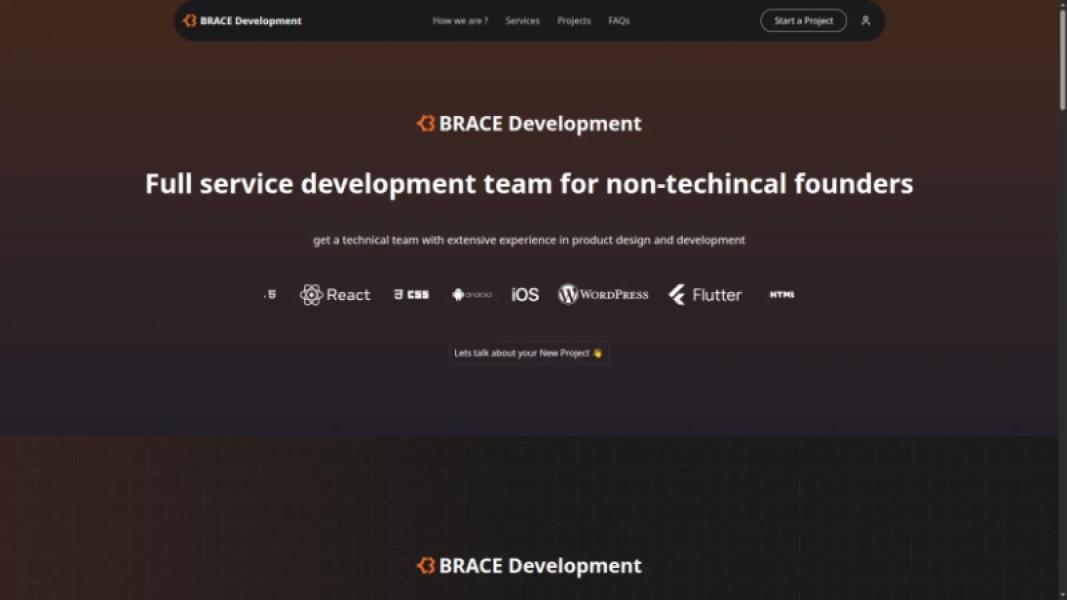
Task: Click the WordPress logo
Action: (x=603, y=295)
